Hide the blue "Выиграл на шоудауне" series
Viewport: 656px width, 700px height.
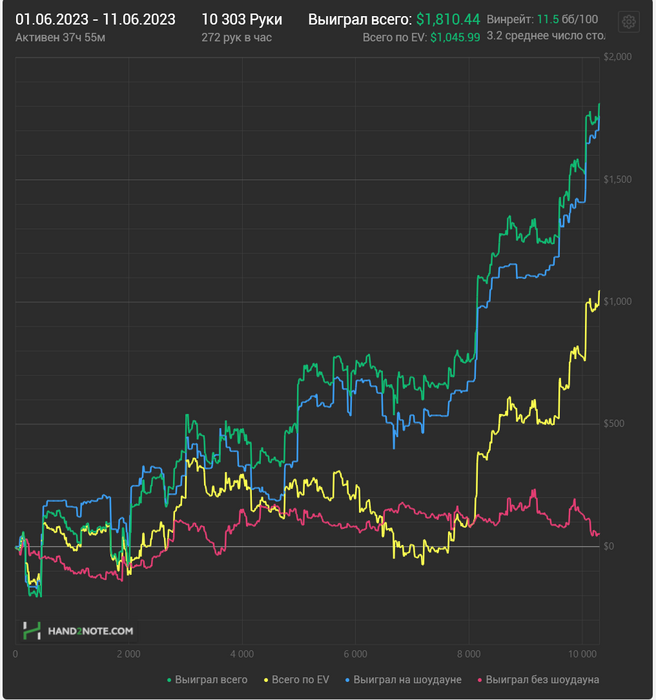tap(406, 681)
